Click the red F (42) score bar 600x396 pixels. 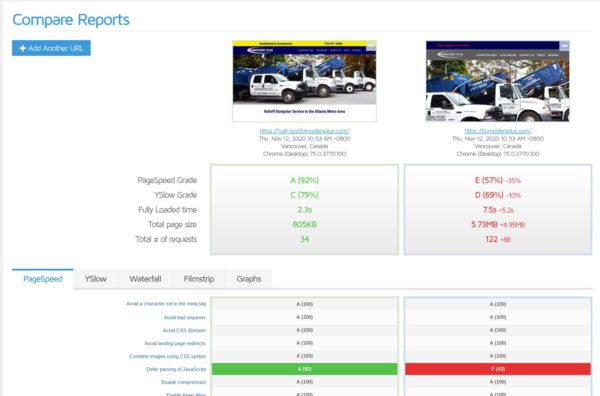pos(497,369)
